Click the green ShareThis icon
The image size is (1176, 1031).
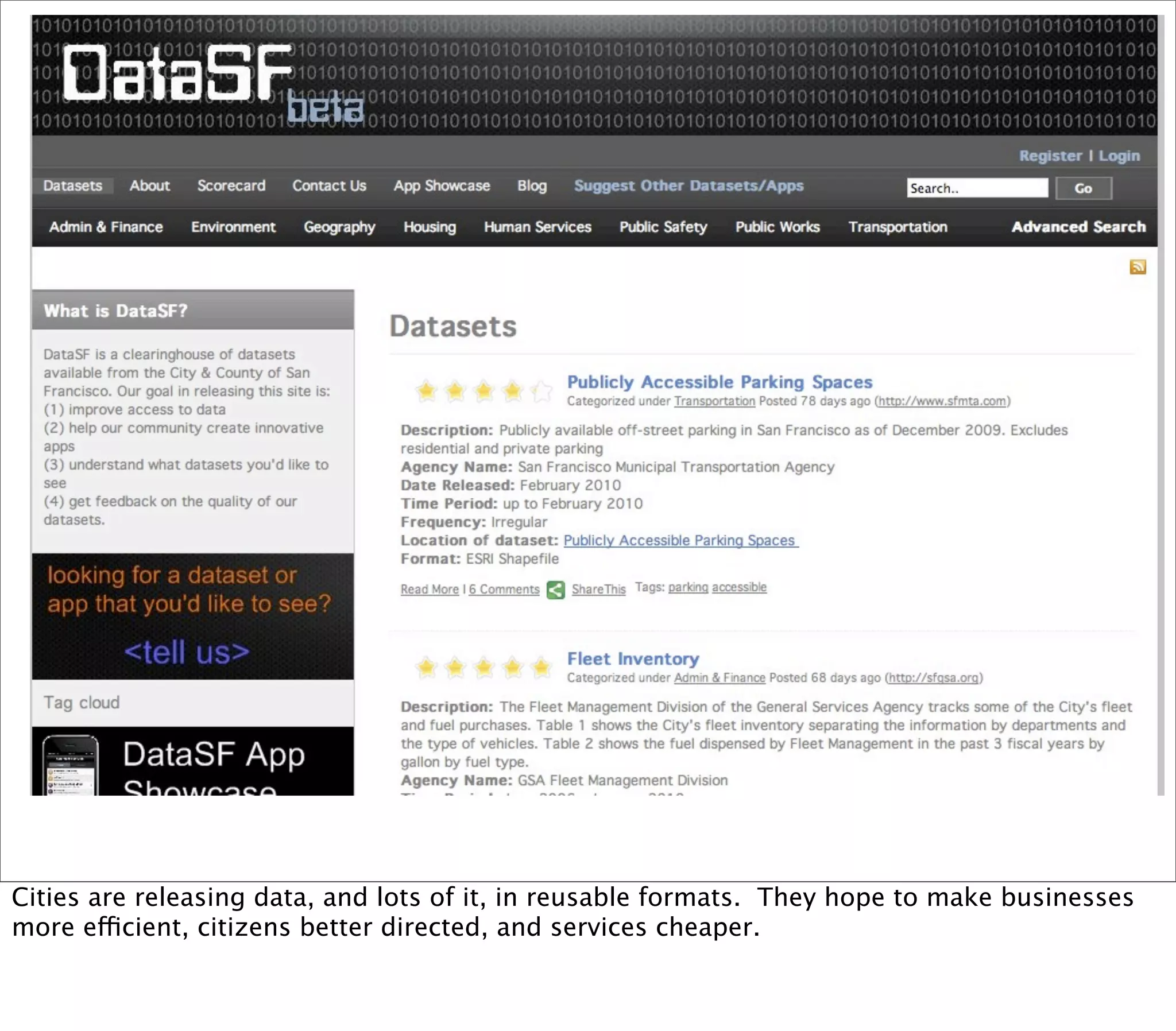(555, 590)
